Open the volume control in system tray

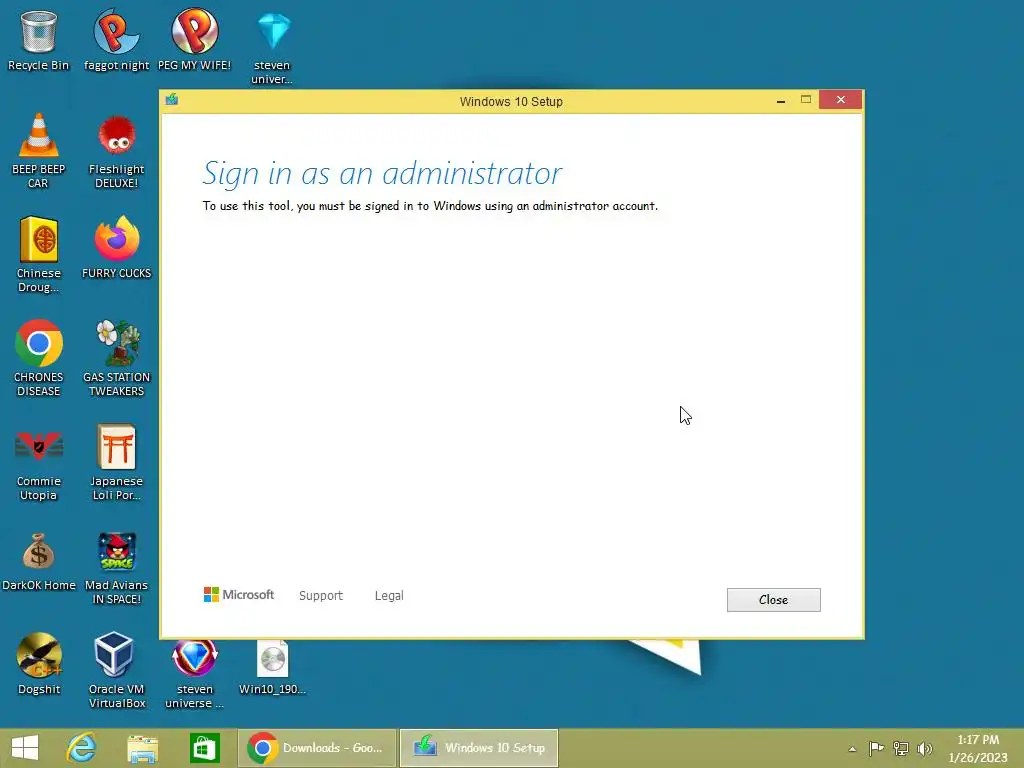[x=925, y=748]
